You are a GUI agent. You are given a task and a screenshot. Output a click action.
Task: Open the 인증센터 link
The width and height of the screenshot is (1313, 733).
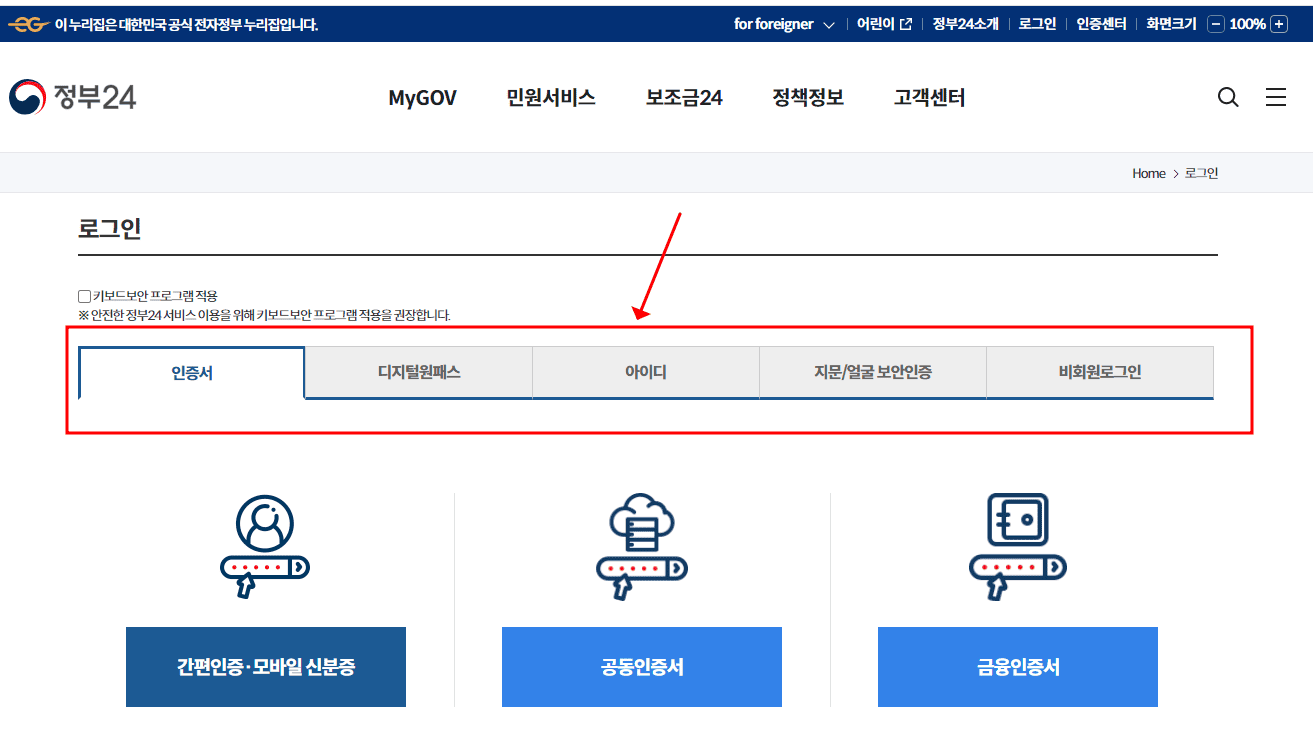1100,23
